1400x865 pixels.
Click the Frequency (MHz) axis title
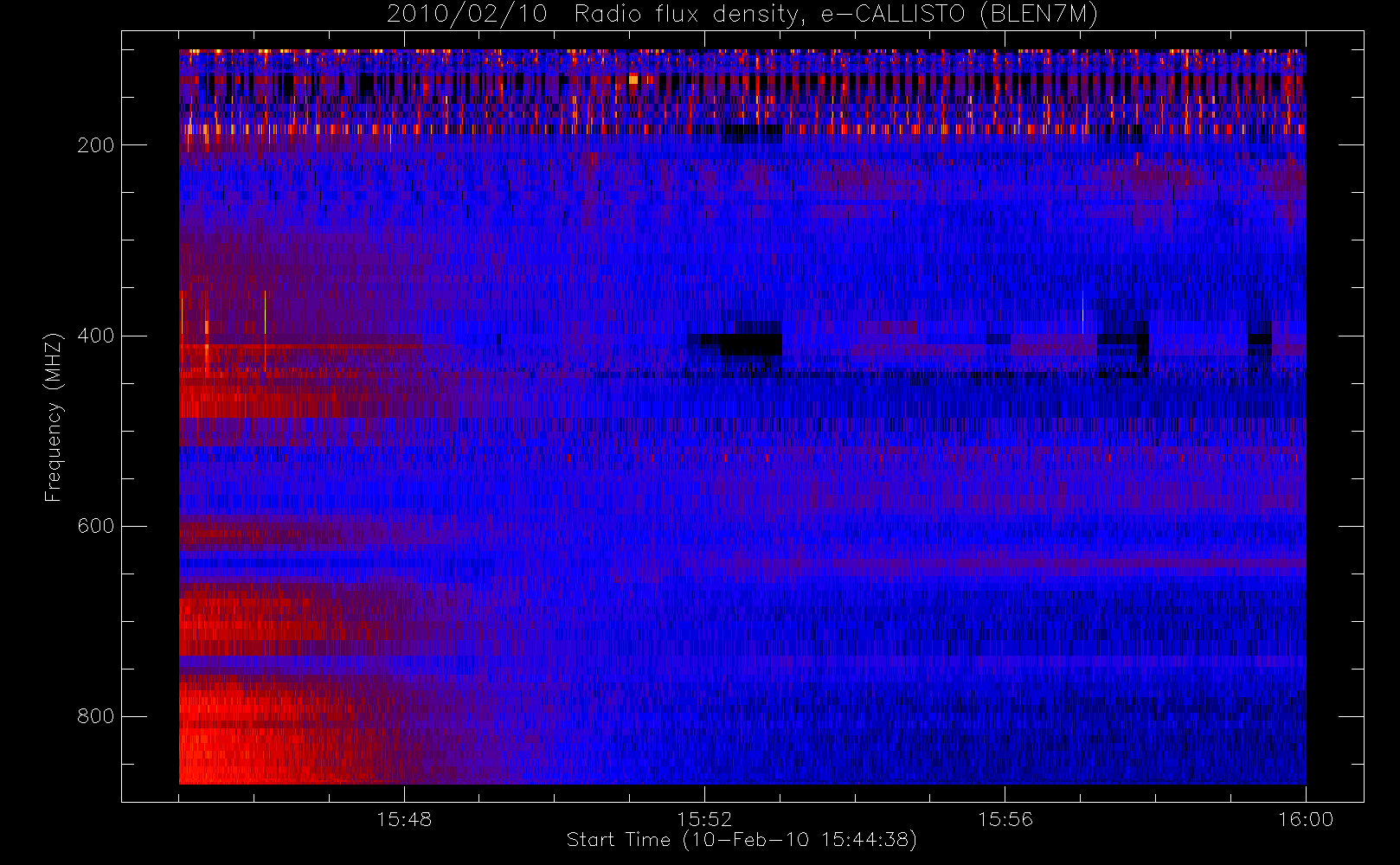(54, 417)
